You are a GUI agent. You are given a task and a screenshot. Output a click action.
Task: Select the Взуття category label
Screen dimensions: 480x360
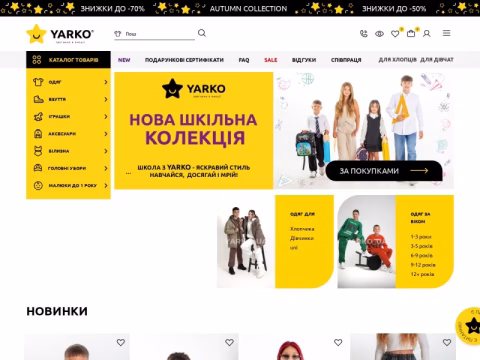(57, 99)
